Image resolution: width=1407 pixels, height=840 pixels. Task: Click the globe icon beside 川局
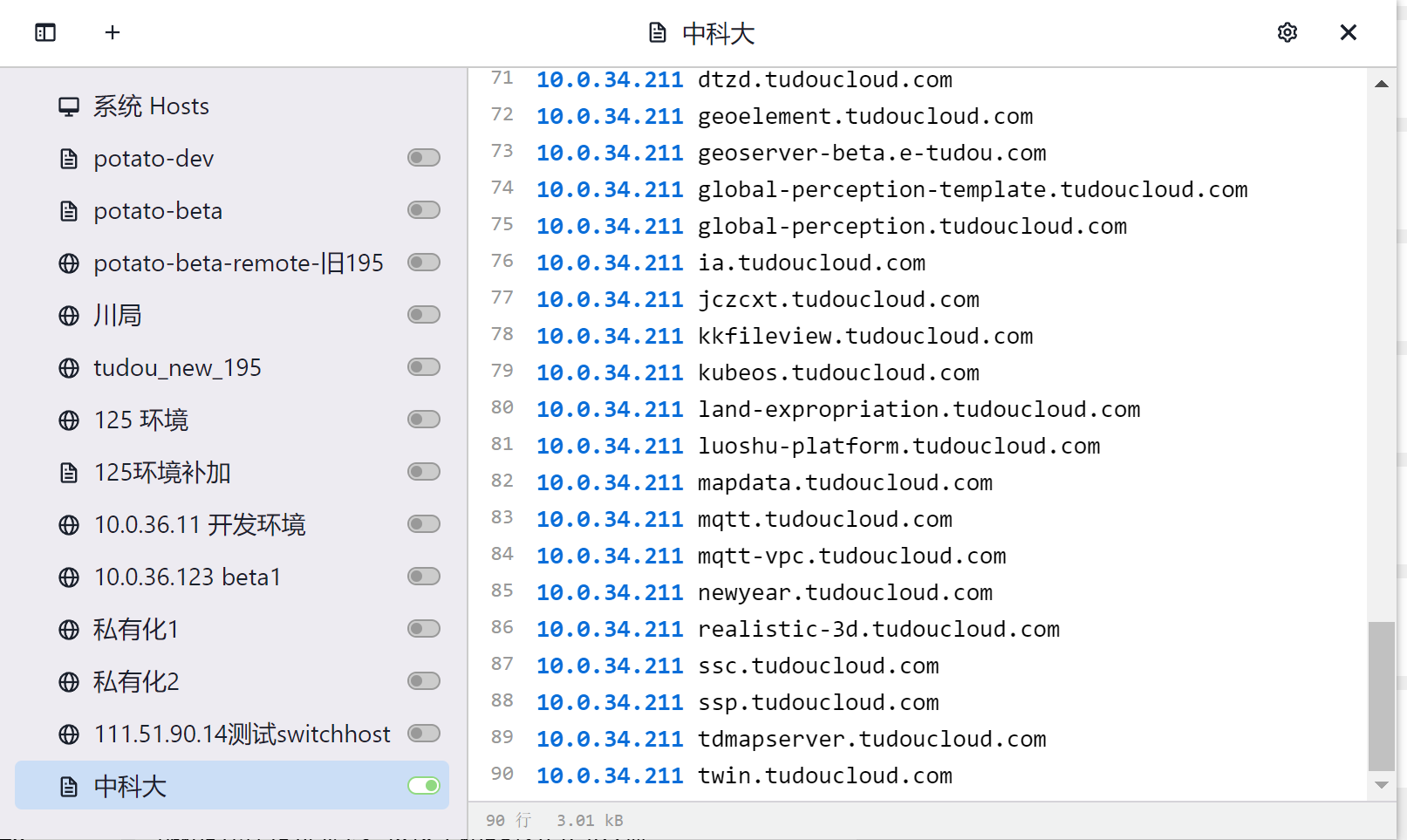pos(69,315)
